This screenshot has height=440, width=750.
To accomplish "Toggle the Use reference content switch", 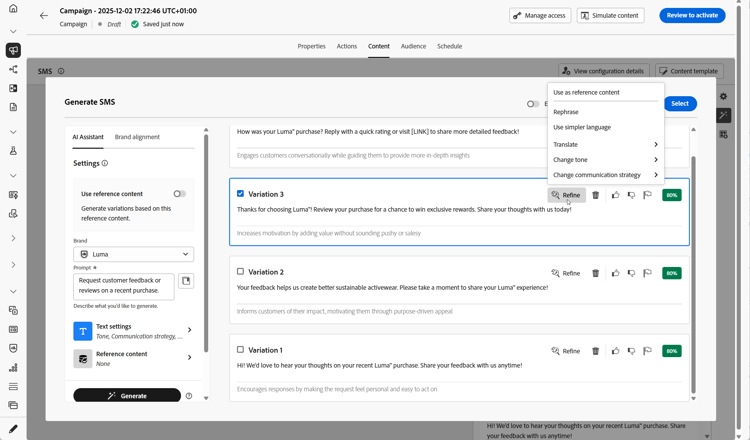I will tap(179, 194).
